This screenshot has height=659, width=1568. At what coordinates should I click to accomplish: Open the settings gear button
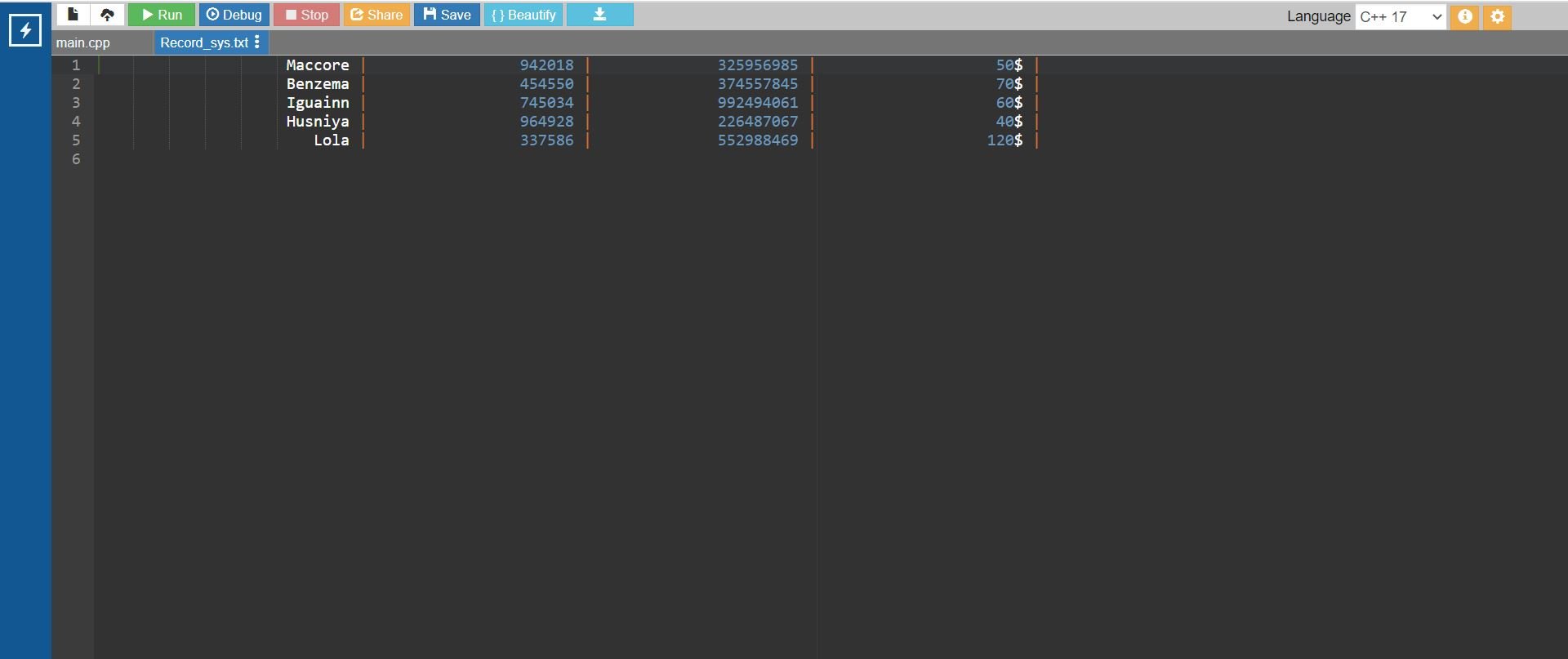[1497, 16]
